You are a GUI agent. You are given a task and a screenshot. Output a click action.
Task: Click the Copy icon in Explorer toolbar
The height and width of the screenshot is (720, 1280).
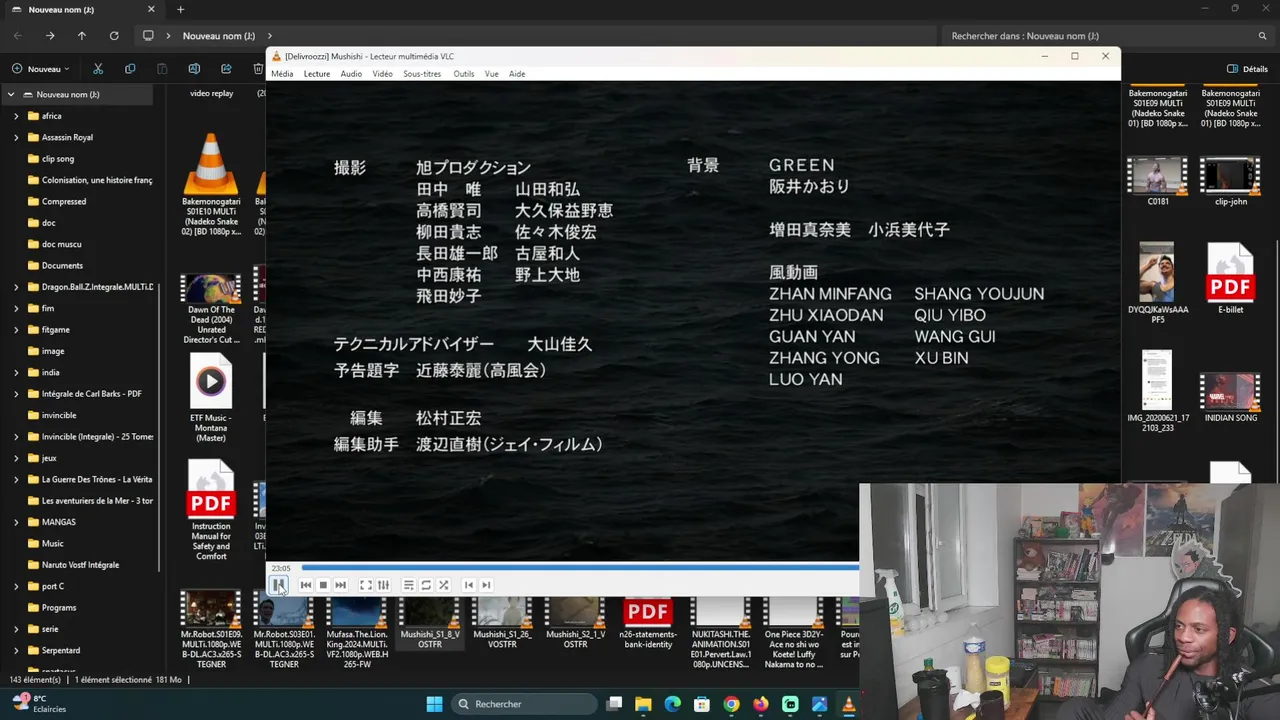click(x=130, y=69)
